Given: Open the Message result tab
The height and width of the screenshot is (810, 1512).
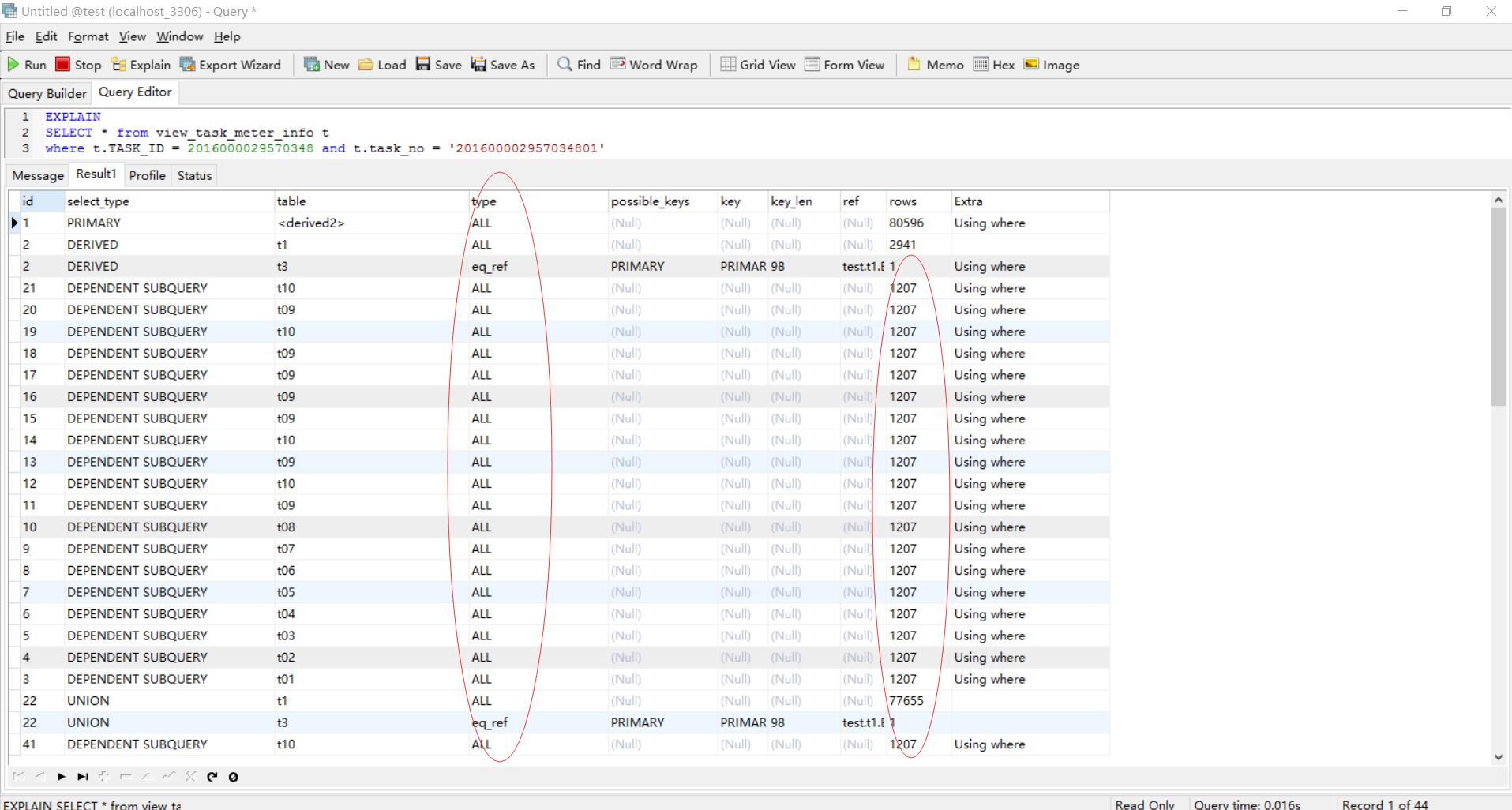Looking at the screenshot, I should pos(37,175).
